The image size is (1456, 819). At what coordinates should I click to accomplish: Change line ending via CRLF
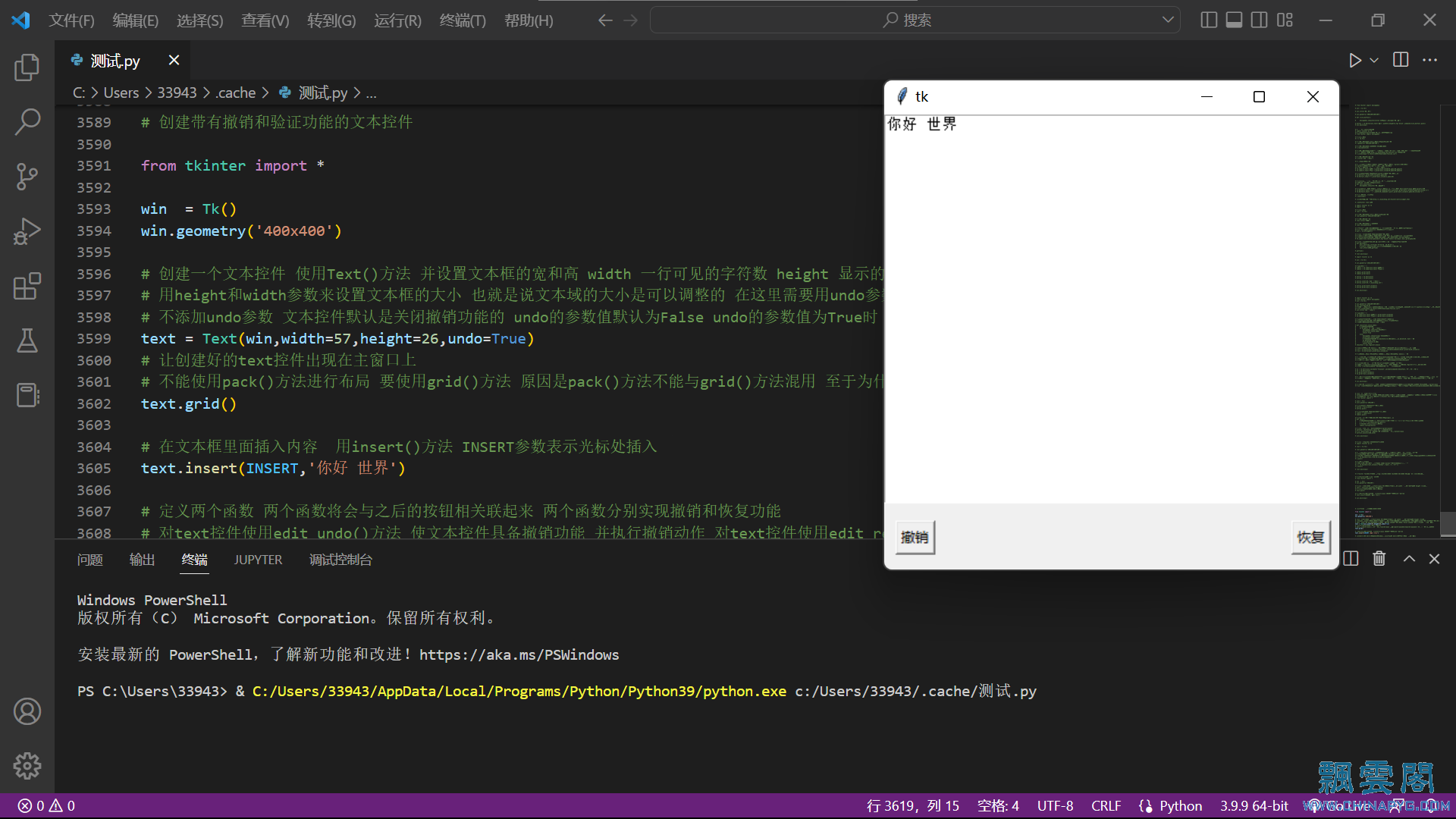click(x=1106, y=806)
